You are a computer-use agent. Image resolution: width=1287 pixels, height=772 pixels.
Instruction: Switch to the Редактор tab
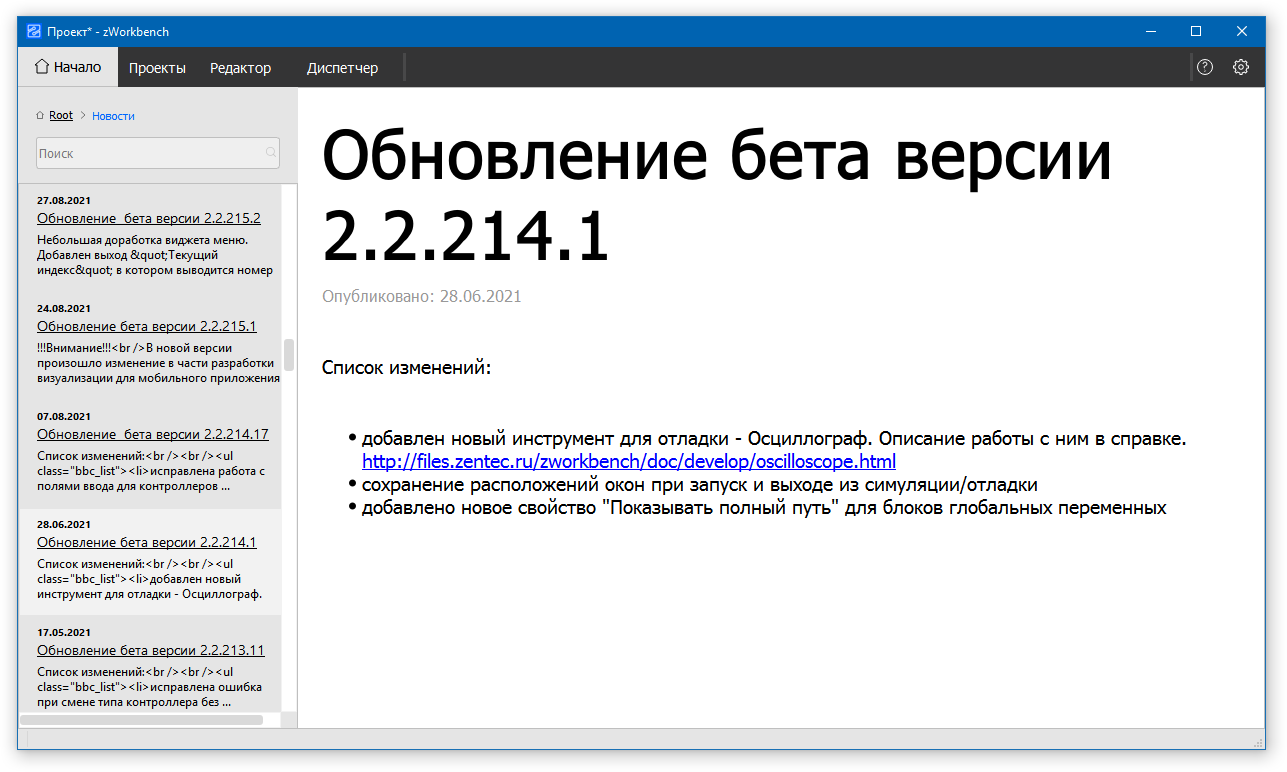(x=240, y=68)
